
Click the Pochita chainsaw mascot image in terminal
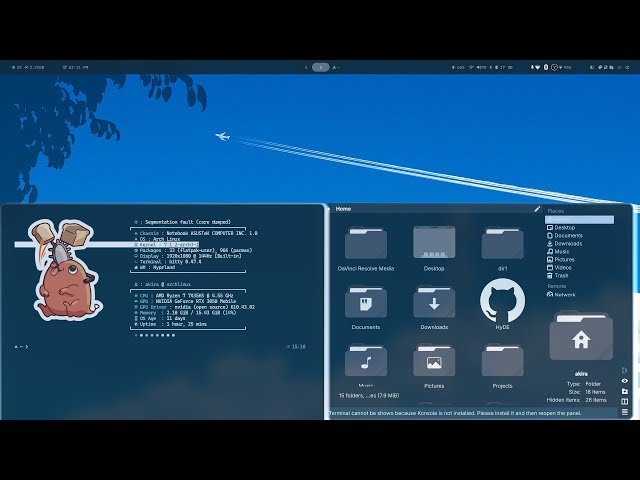point(65,270)
